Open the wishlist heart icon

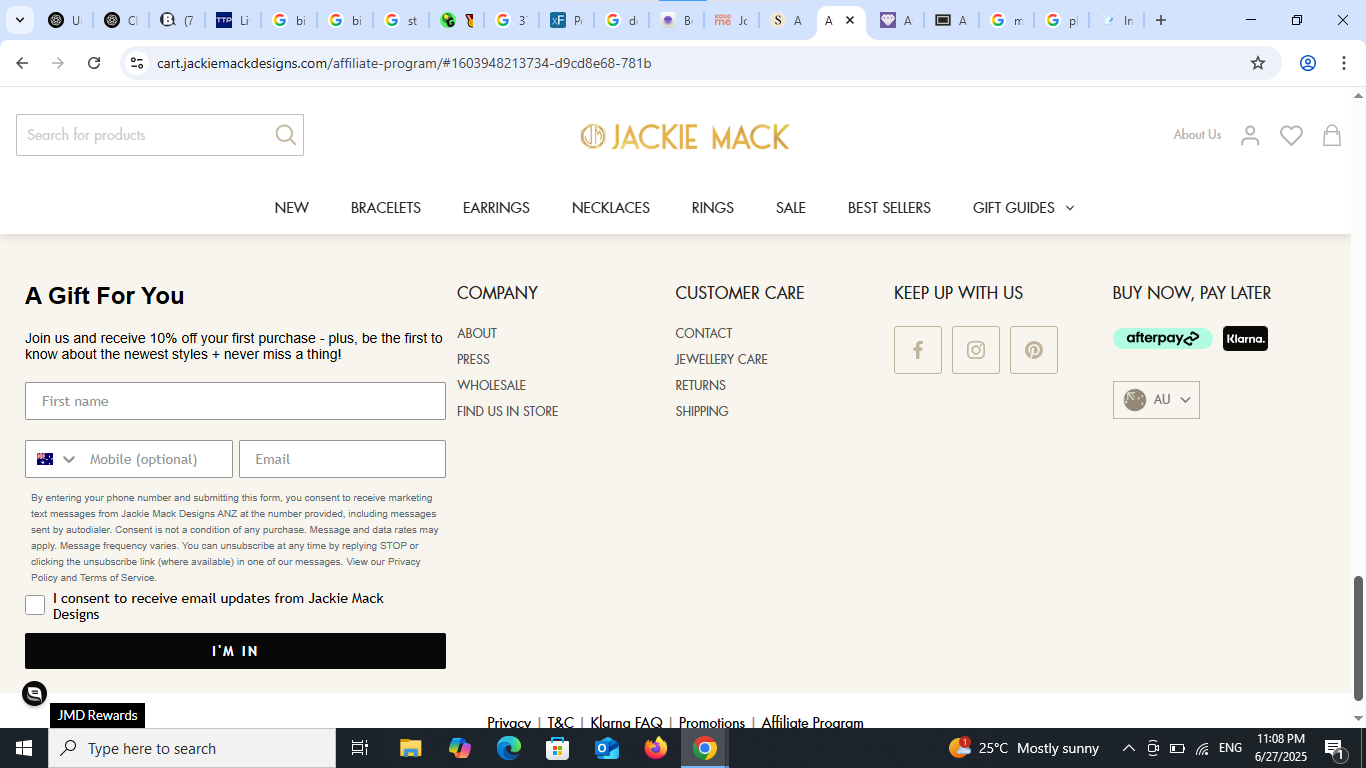tap(1292, 135)
